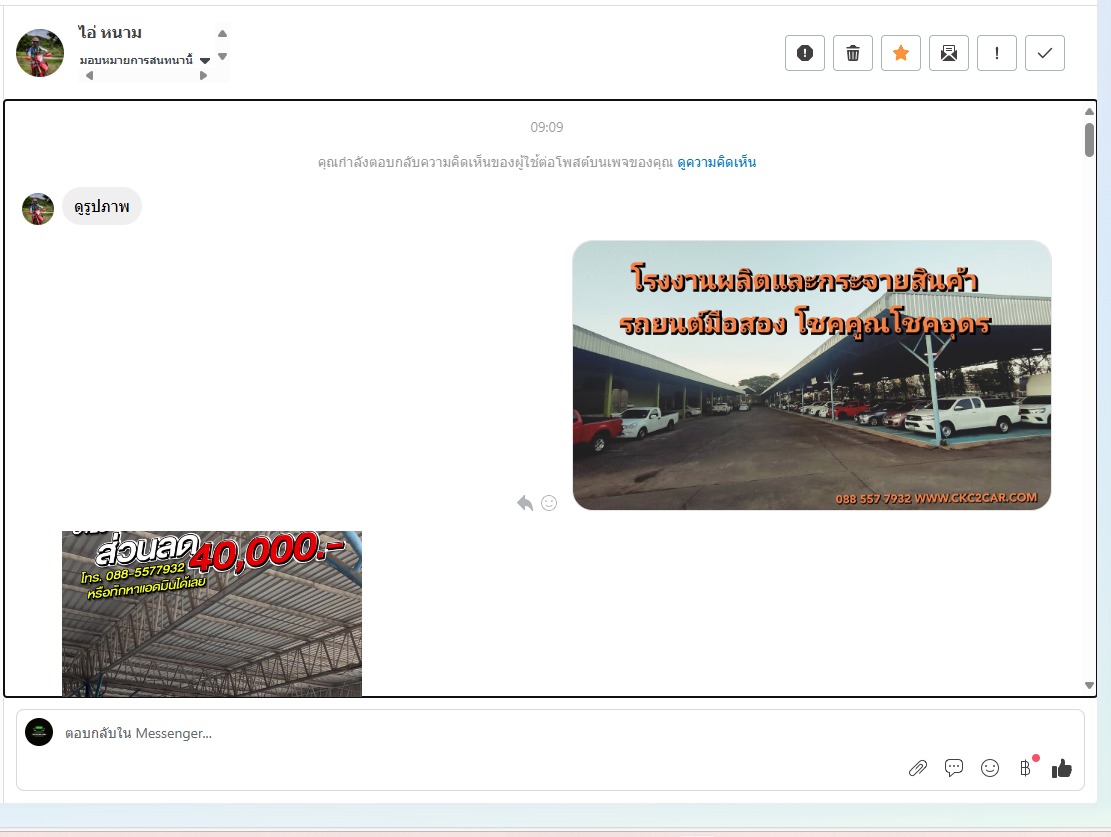This screenshot has width=1111, height=837.
Task: Click the chat scrollbar up arrow
Action: [x=1089, y=111]
